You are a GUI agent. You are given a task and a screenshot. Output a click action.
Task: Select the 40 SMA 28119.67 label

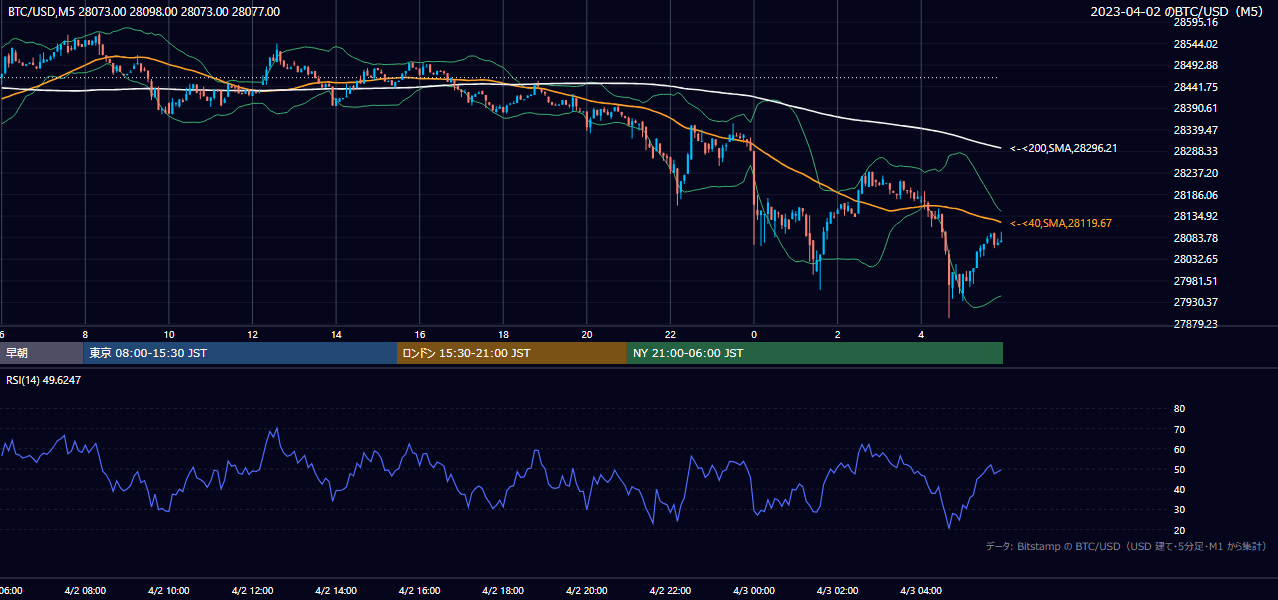pyautogui.click(x=1060, y=223)
